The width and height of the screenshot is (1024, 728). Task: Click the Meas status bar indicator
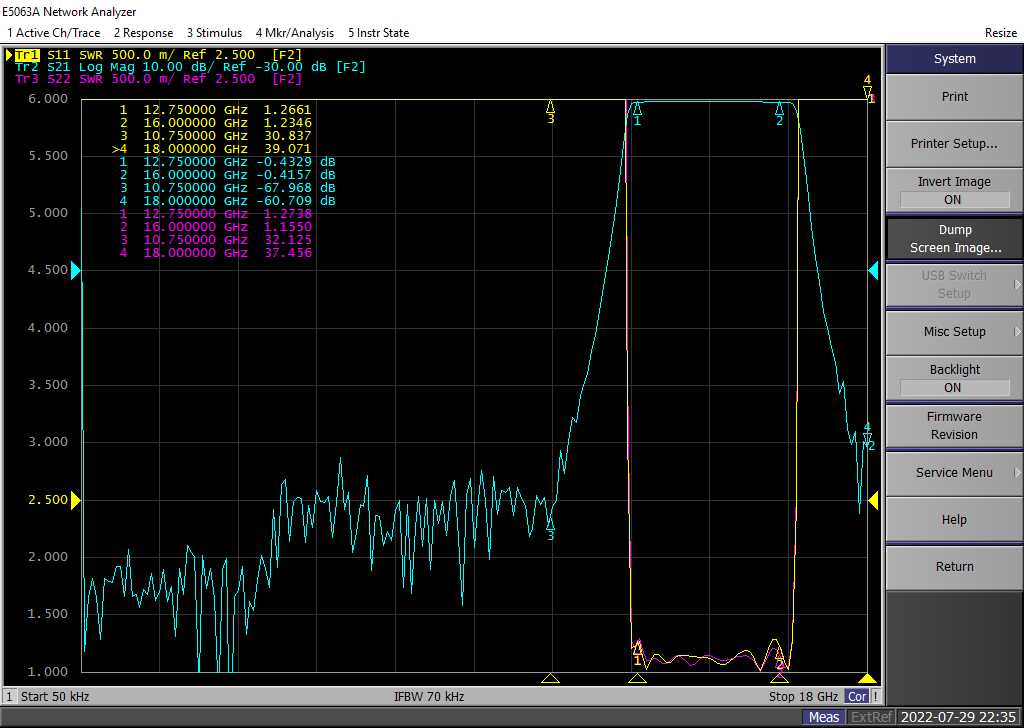pyautogui.click(x=824, y=717)
